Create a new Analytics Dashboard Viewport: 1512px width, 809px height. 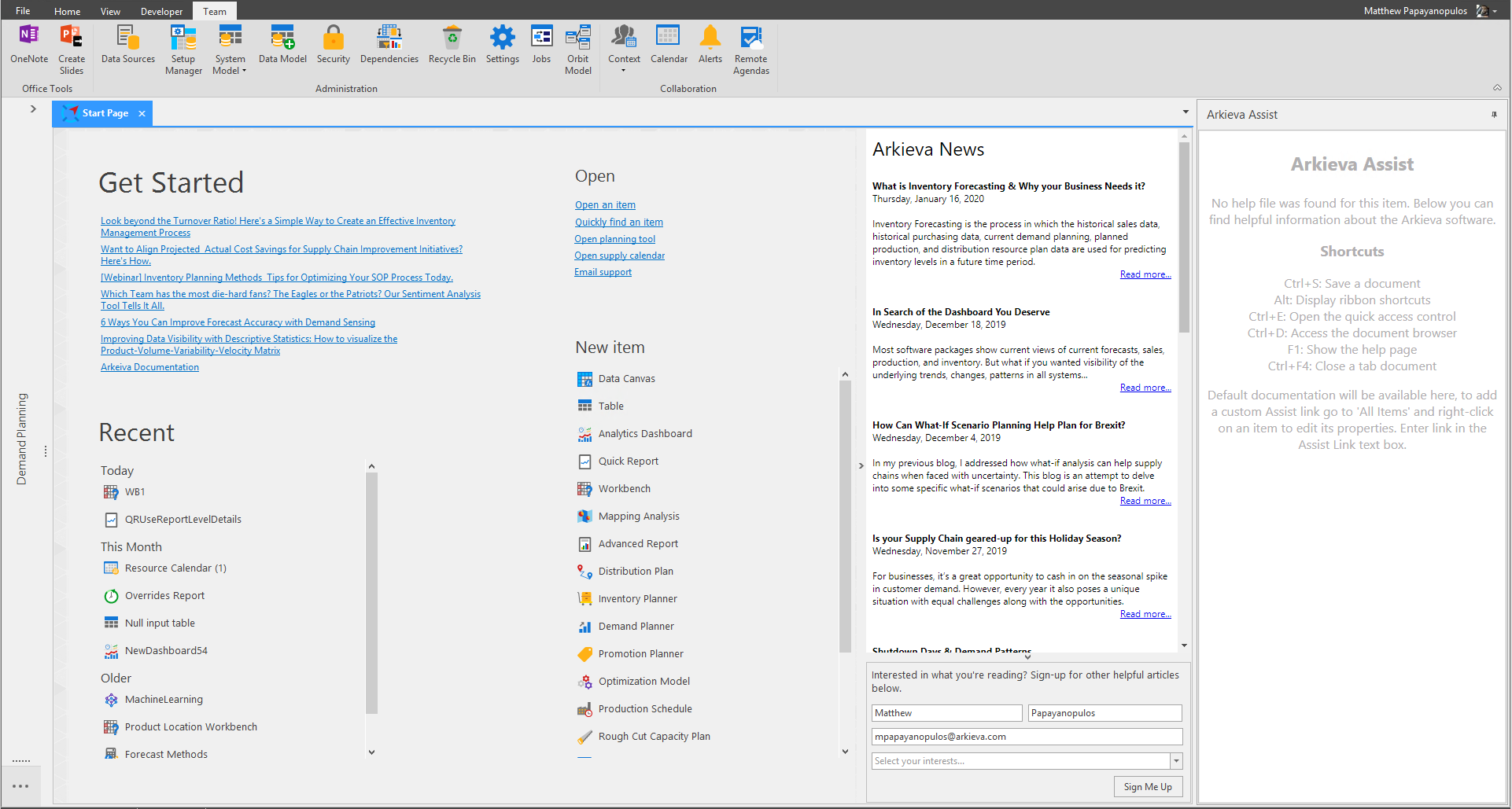(635, 434)
